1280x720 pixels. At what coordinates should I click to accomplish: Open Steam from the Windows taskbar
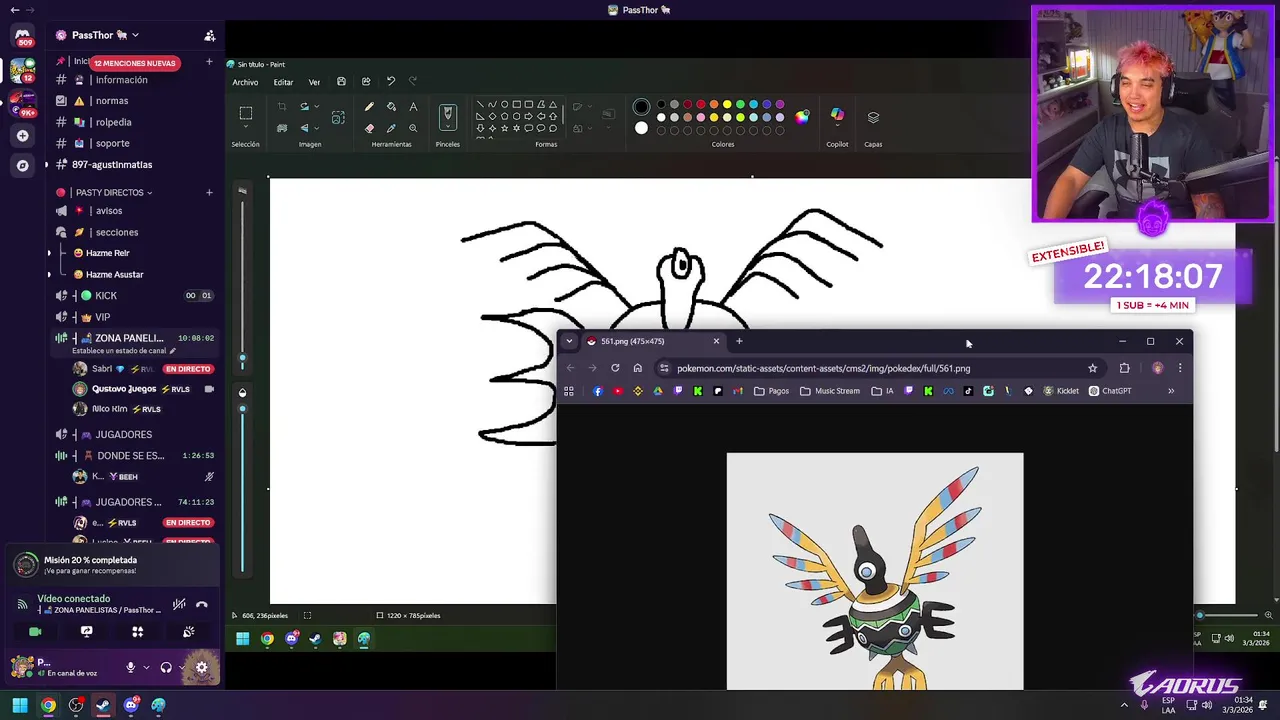point(103,705)
